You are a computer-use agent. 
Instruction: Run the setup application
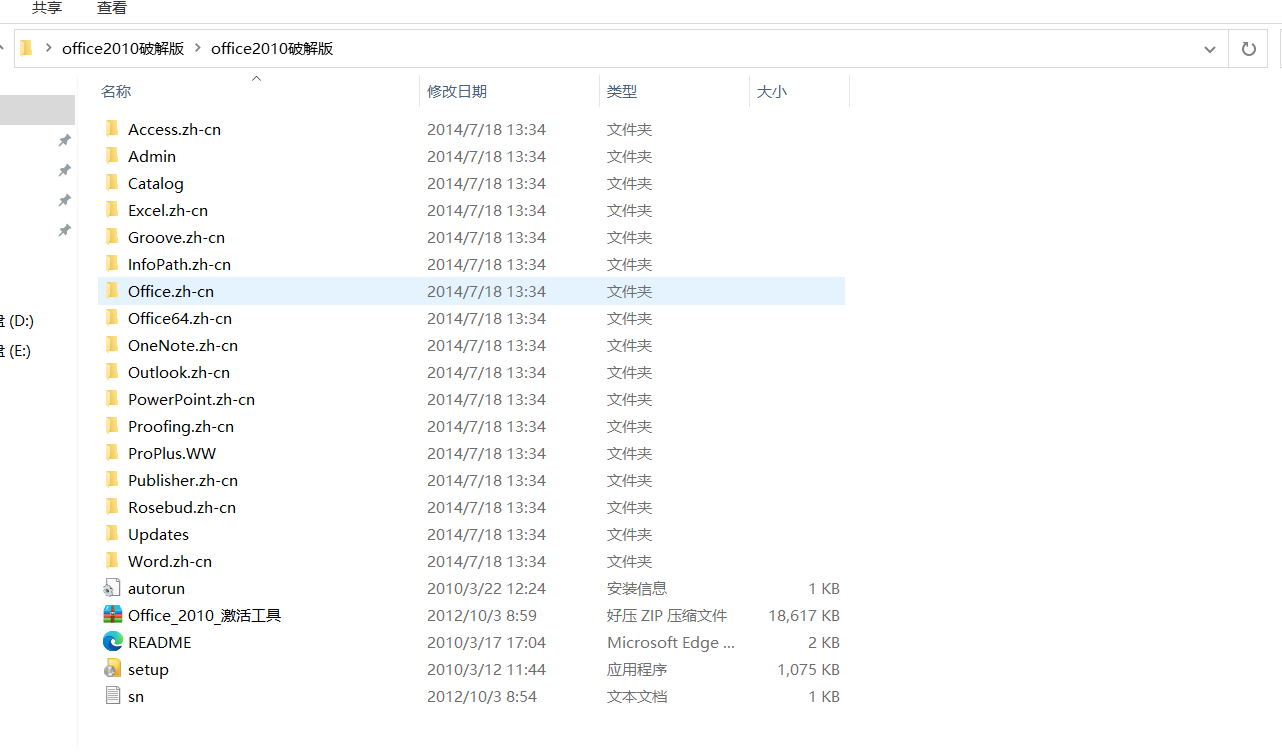point(148,668)
